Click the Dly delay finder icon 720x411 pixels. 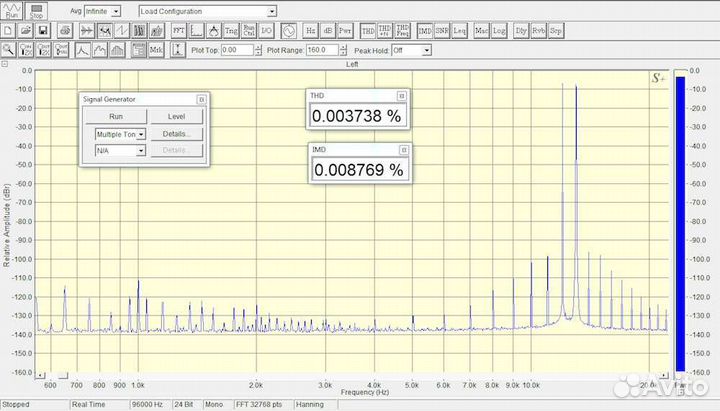(x=520, y=31)
